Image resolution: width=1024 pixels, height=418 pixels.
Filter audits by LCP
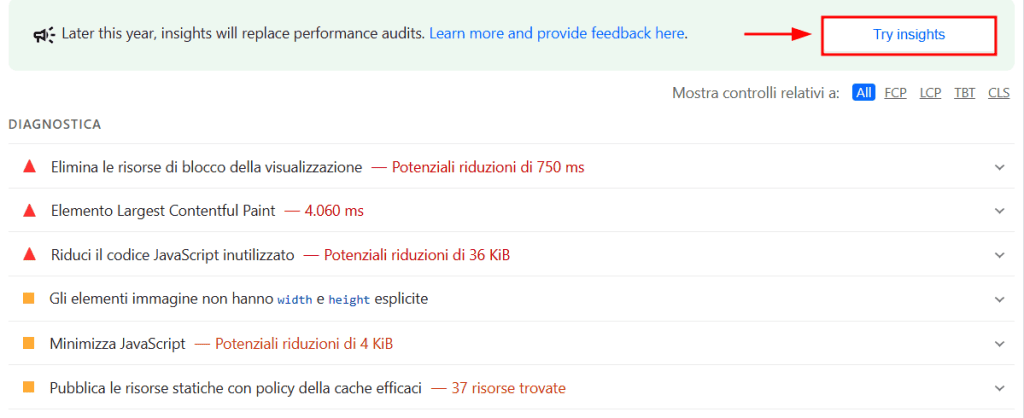(x=930, y=93)
